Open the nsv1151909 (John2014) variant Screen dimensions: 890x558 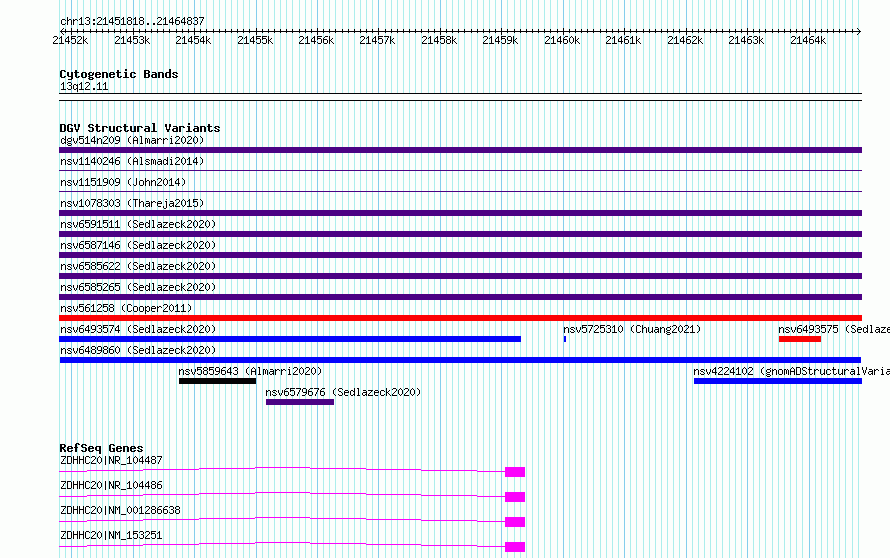click(x=123, y=182)
